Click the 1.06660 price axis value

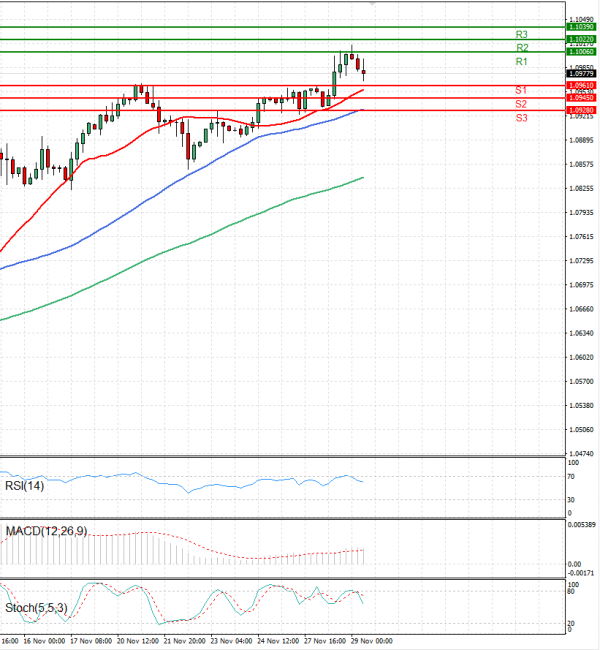tap(581, 309)
